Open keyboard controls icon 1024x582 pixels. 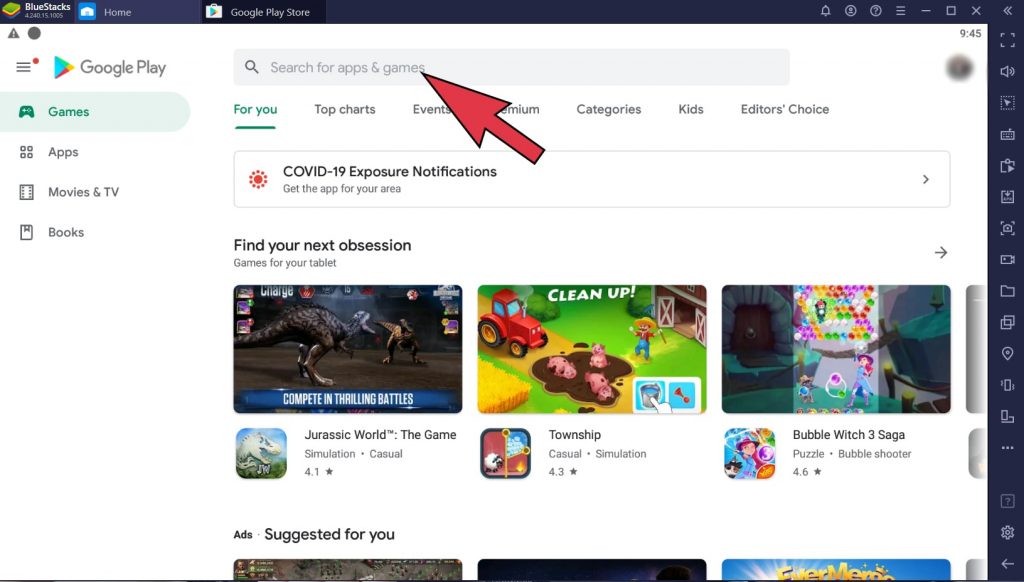pyautogui.click(x=1008, y=135)
